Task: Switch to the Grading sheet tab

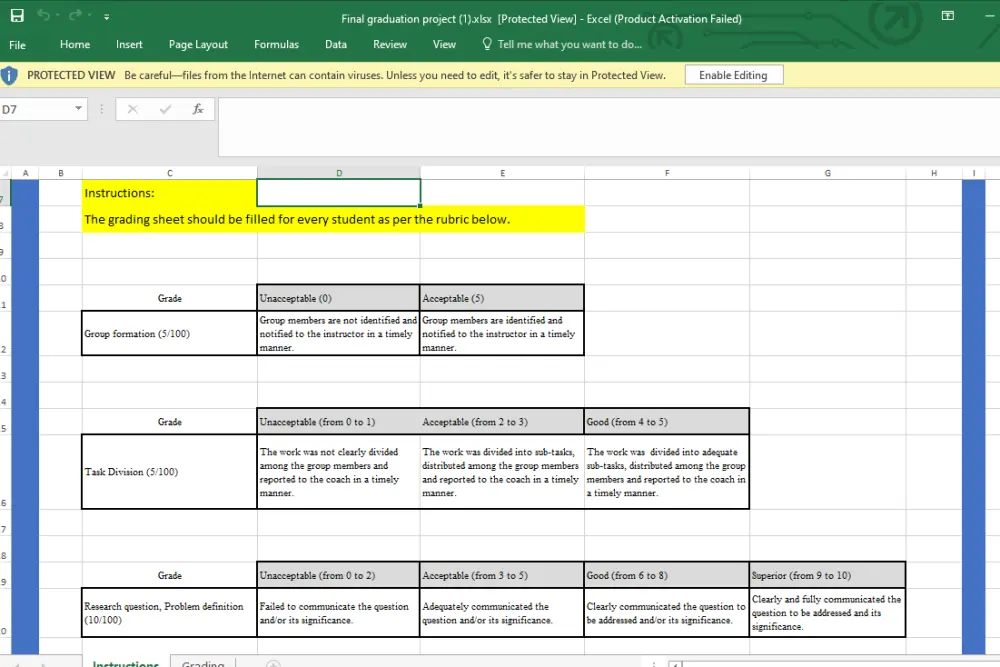Action: pos(203,662)
